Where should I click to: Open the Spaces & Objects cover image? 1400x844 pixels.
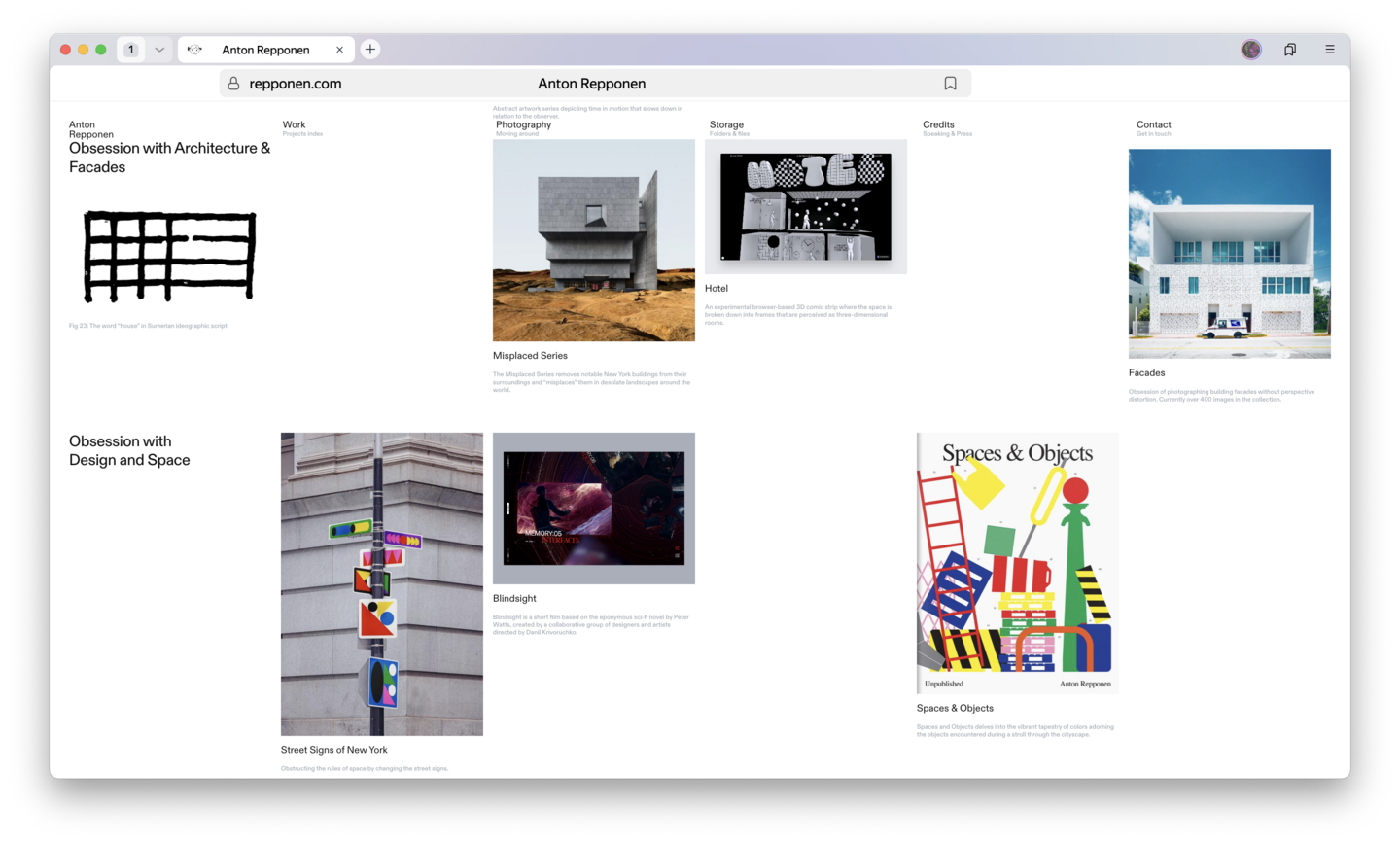click(x=1017, y=562)
